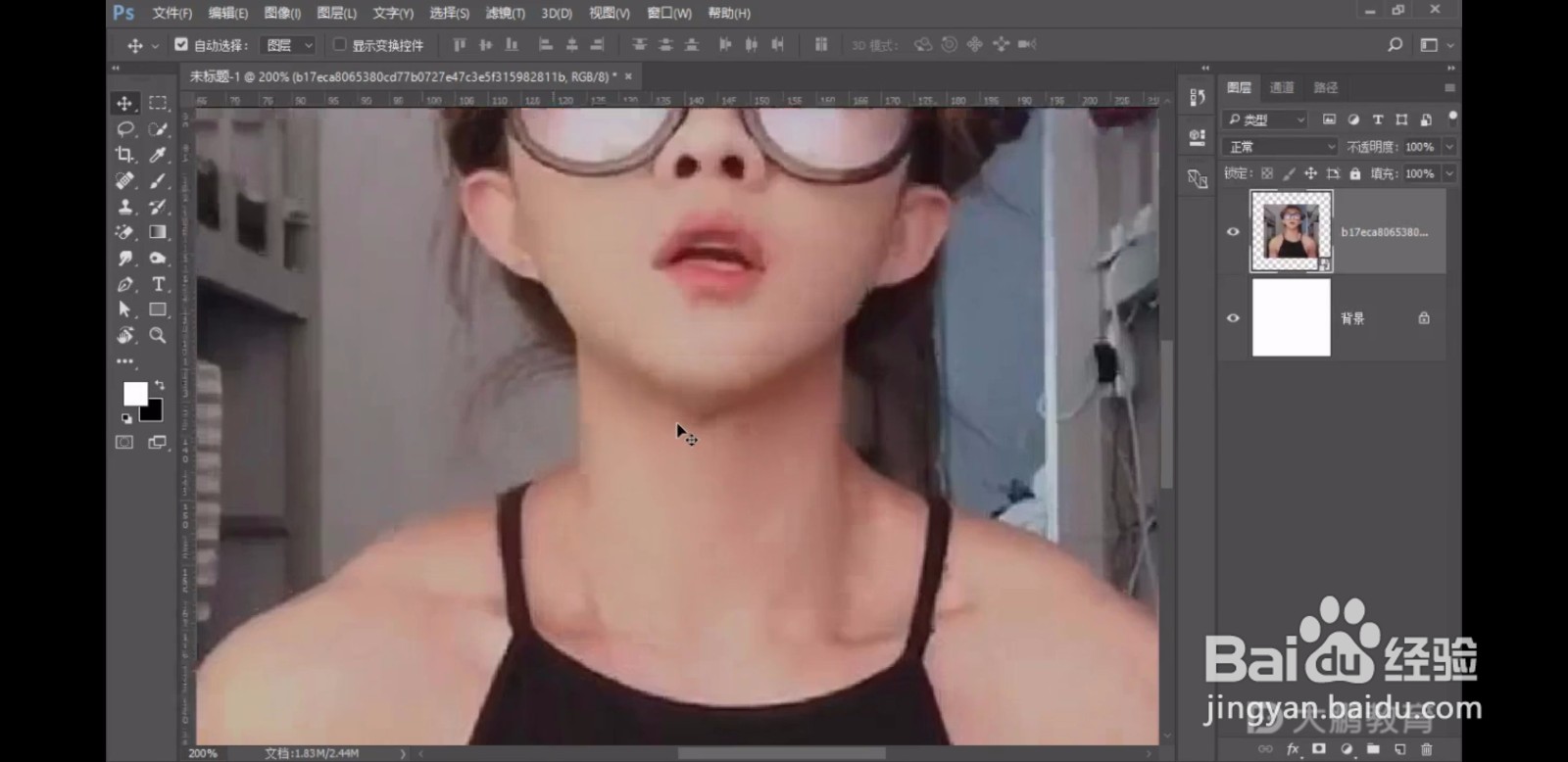Select the Rectangle shape tool
The width and height of the screenshot is (1568, 762).
(x=157, y=310)
